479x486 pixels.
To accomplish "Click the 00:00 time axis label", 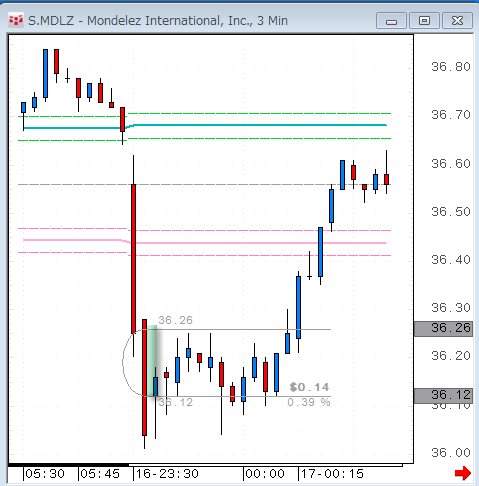I will pyautogui.click(x=265, y=474).
